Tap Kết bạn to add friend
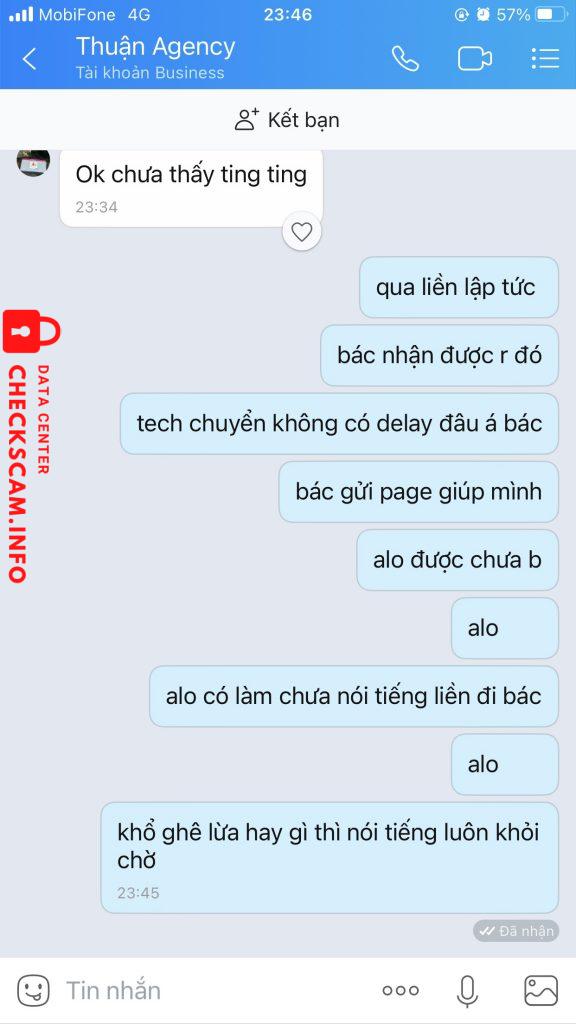This screenshot has height=1024, width=576. point(287,120)
